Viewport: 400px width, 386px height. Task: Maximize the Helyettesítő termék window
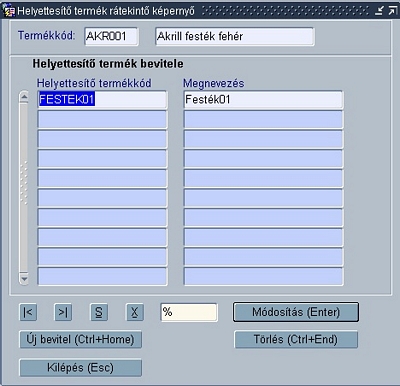click(392, 11)
